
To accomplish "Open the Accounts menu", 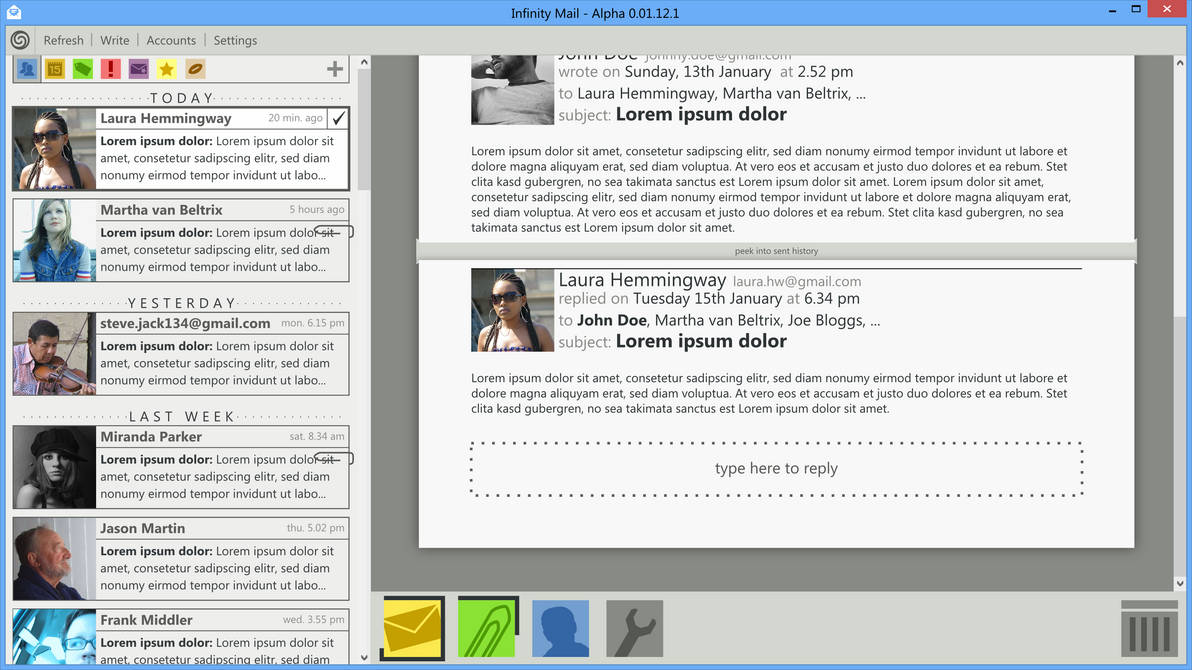I will [x=171, y=40].
